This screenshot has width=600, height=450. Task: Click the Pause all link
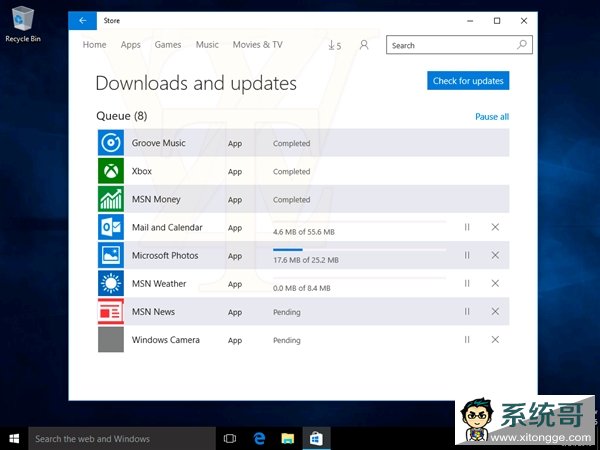[492, 117]
